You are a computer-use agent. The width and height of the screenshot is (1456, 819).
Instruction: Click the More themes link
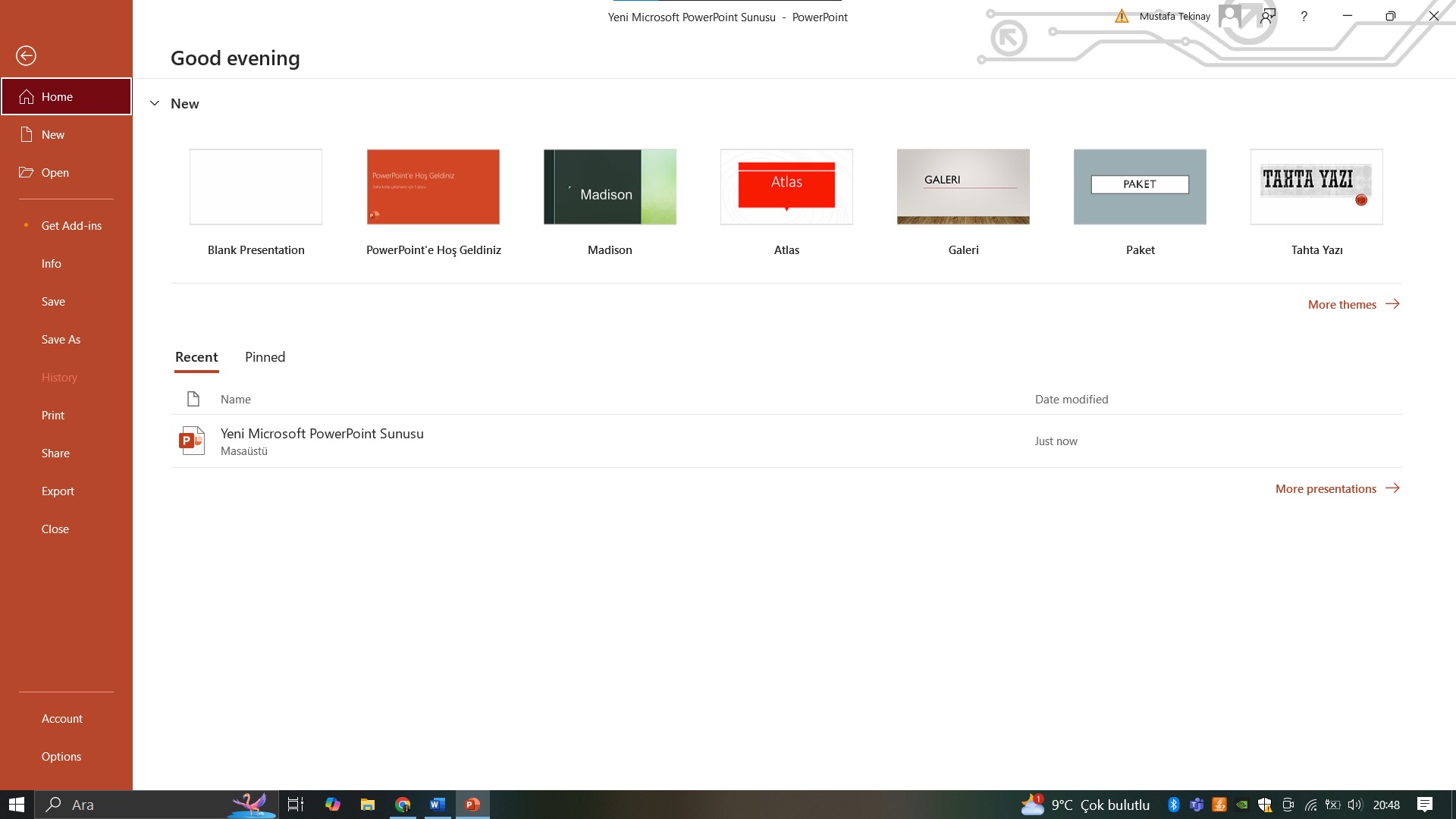pyautogui.click(x=1354, y=304)
